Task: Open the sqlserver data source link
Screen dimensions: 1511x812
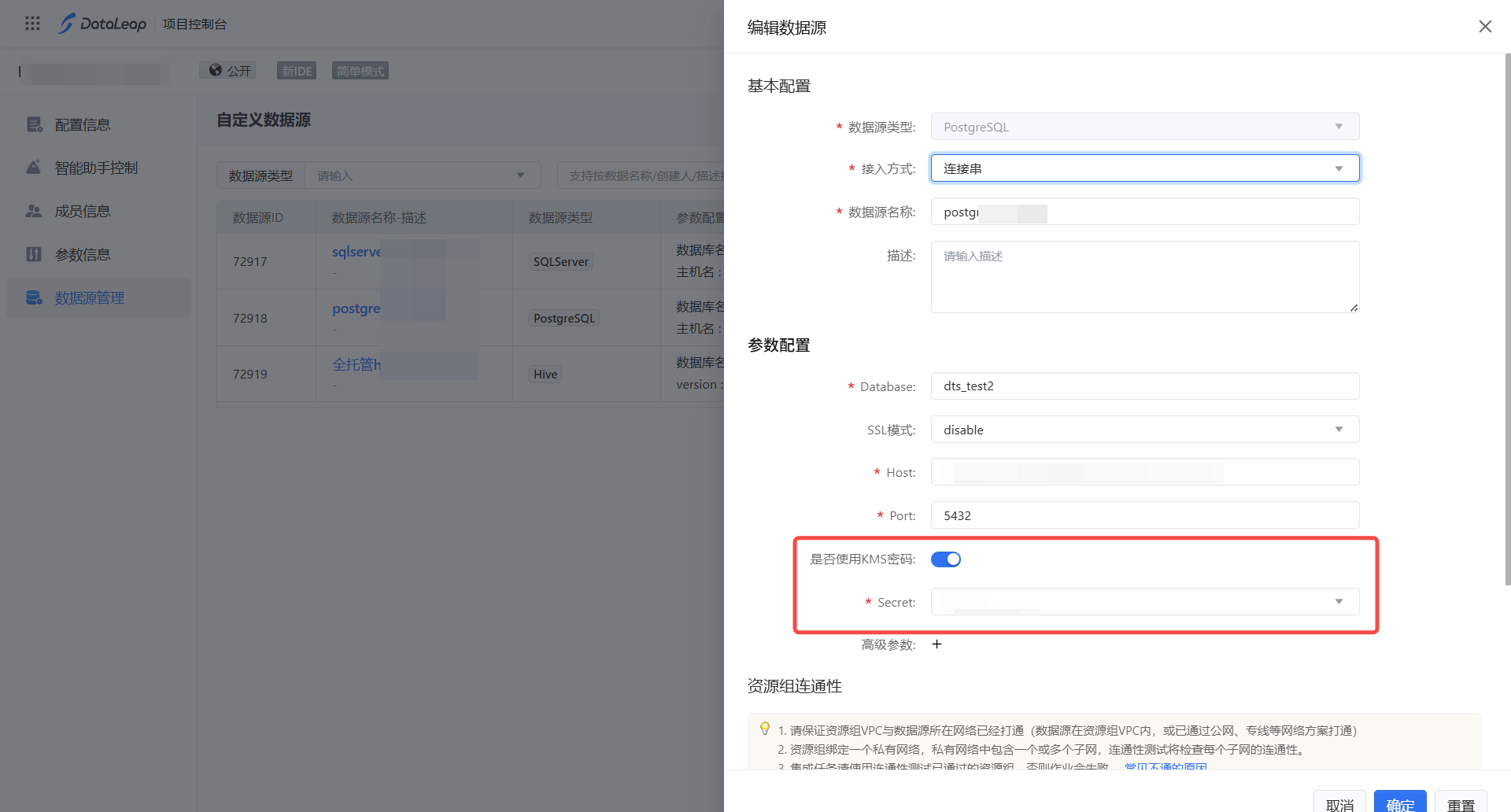Action: pos(357,252)
